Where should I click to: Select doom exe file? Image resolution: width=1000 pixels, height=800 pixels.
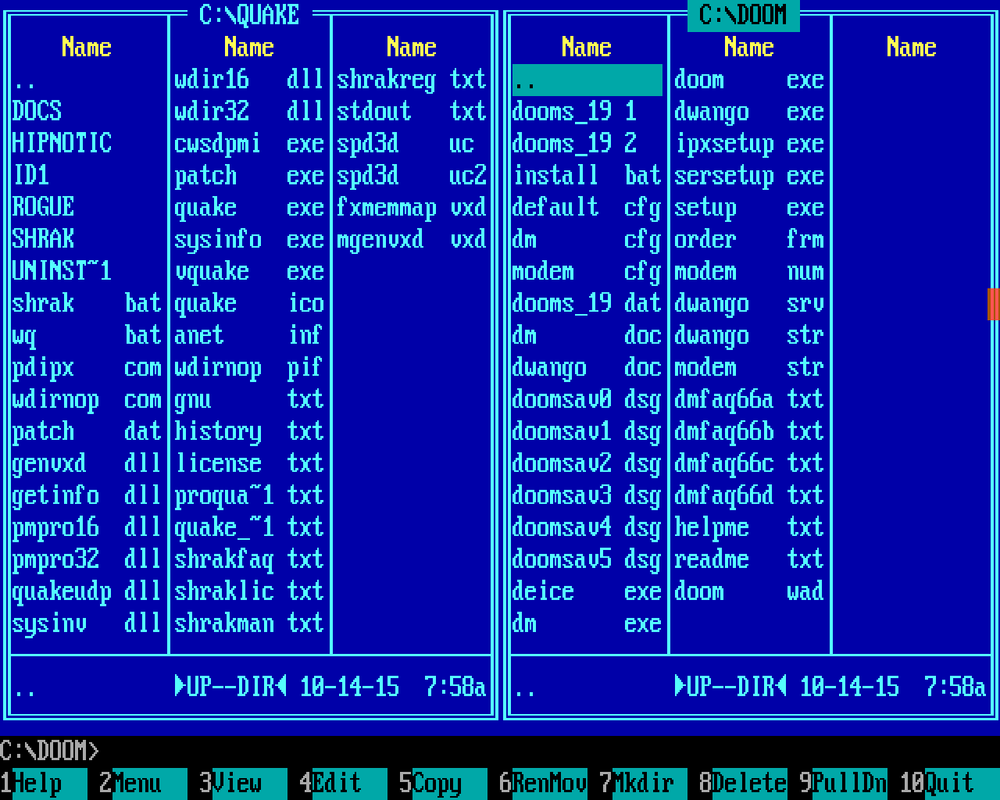coord(750,80)
